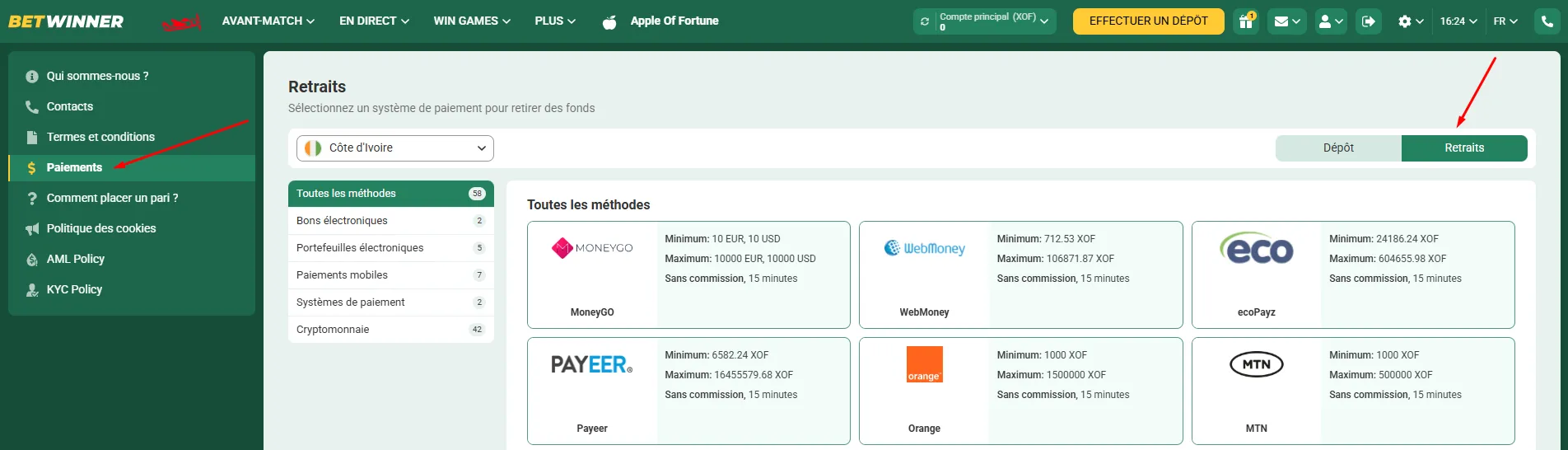Image resolution: width=1568 pixels, height=450 pixels.
Task: Click the phone callback icon
Action: pos(1547,21)
